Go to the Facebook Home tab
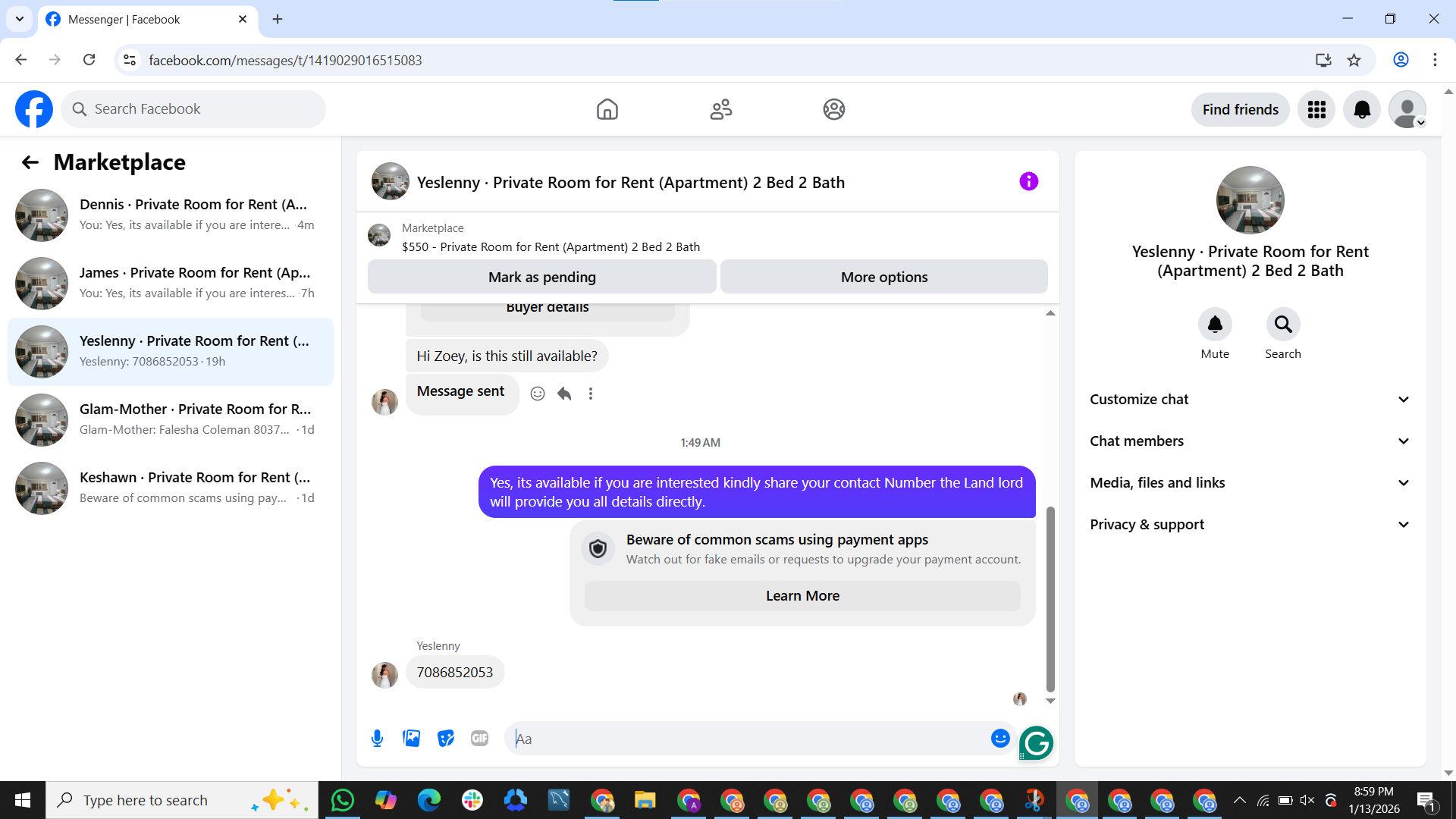The width and height of the screenshot is (1456, 819). click(607, 109)
